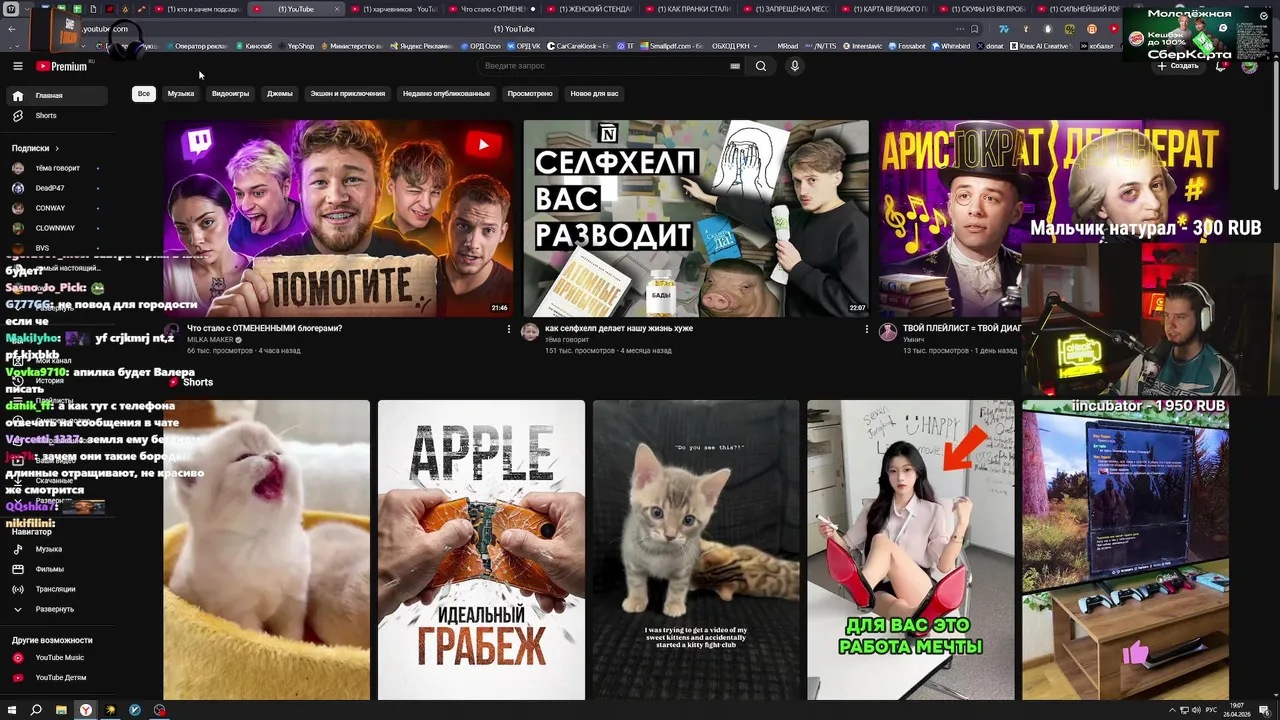The width and height of the screenshot is (1280, 720).
Task: Switch to the кто и зачем подсади browser tab
Action: pos(197,9)
